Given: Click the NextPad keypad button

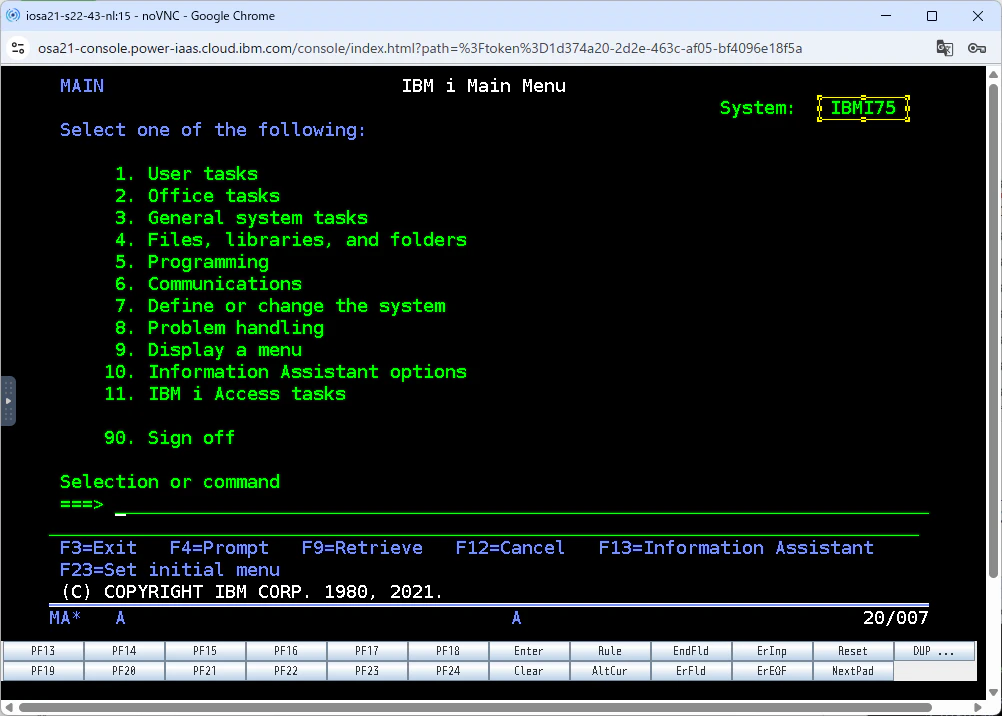Looking at the screenshot, I should (853, 671).
